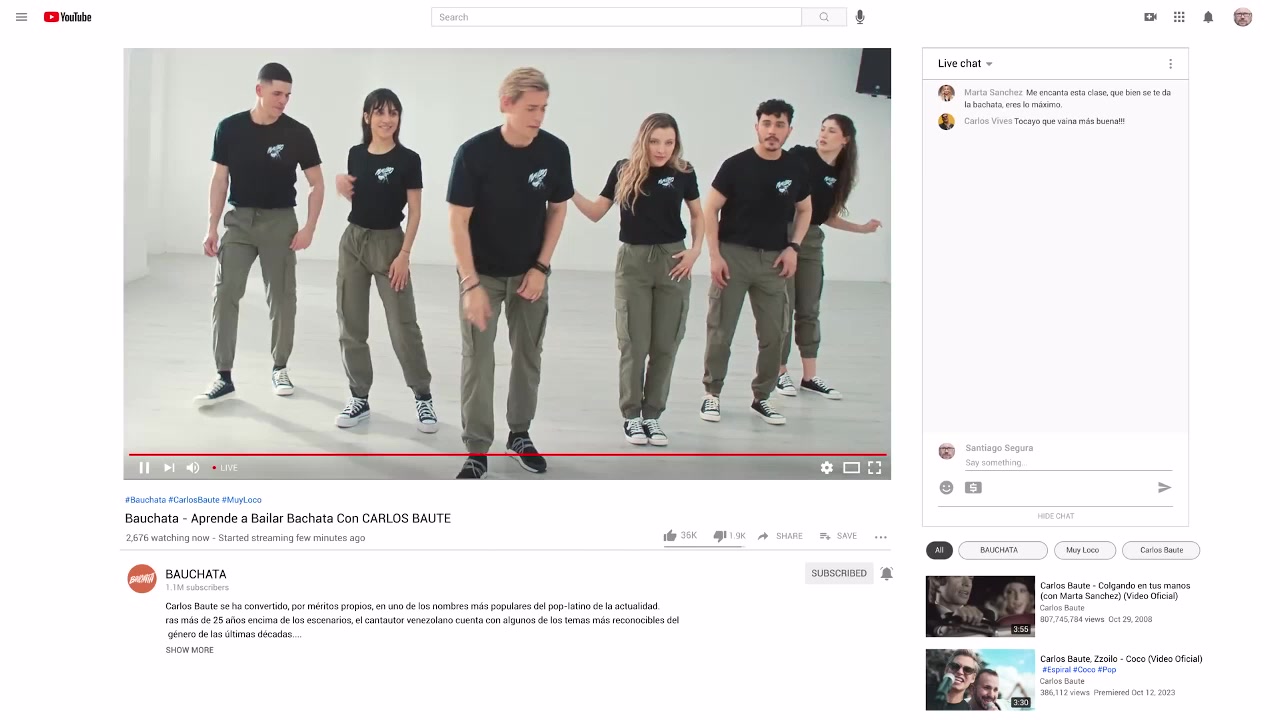Viewport: 1280px width, 720px height.
Task: Toggle channel notification bell beside SUBSCRIBED
Action: point(886,573)
